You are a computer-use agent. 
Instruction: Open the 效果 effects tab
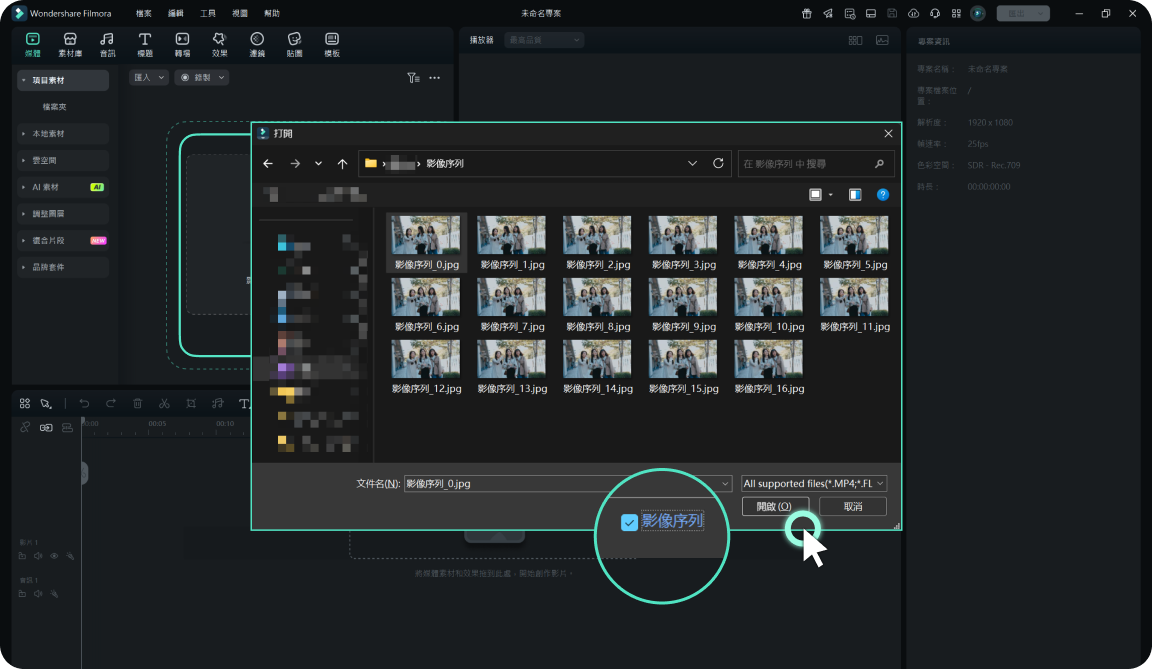click(x=220, y=44)
